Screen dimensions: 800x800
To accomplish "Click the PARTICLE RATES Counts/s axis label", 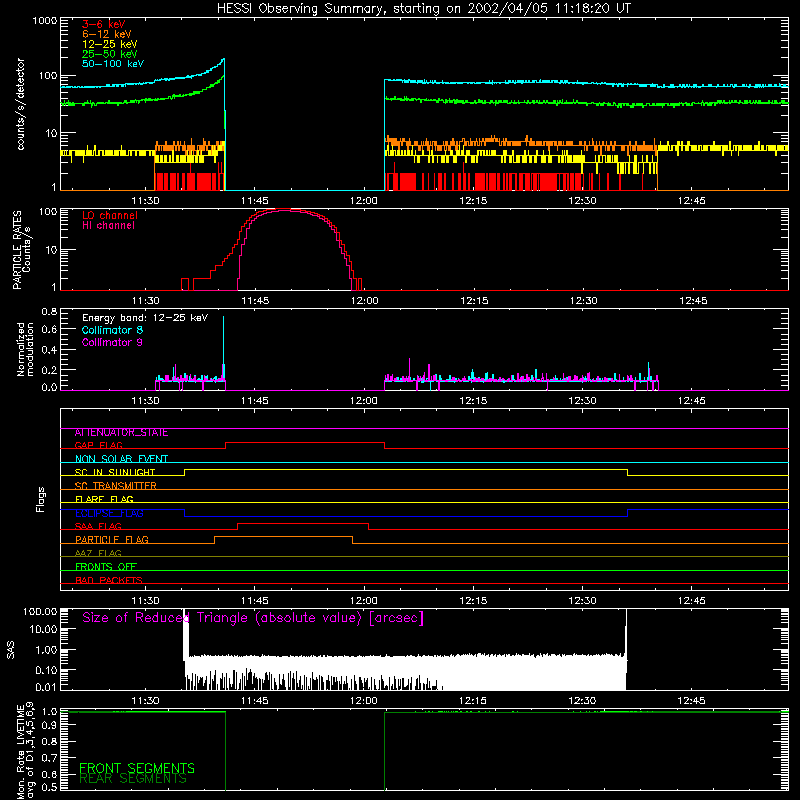I will [21, 250].
